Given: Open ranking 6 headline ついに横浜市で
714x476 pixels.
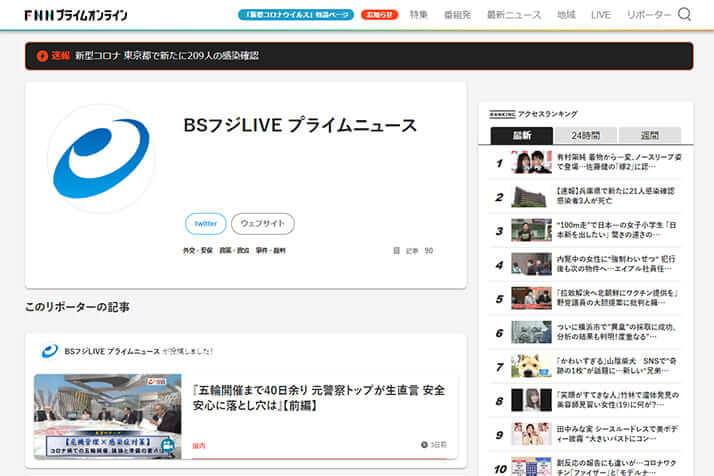Looking at the screenshot, I should coord(617,332).
